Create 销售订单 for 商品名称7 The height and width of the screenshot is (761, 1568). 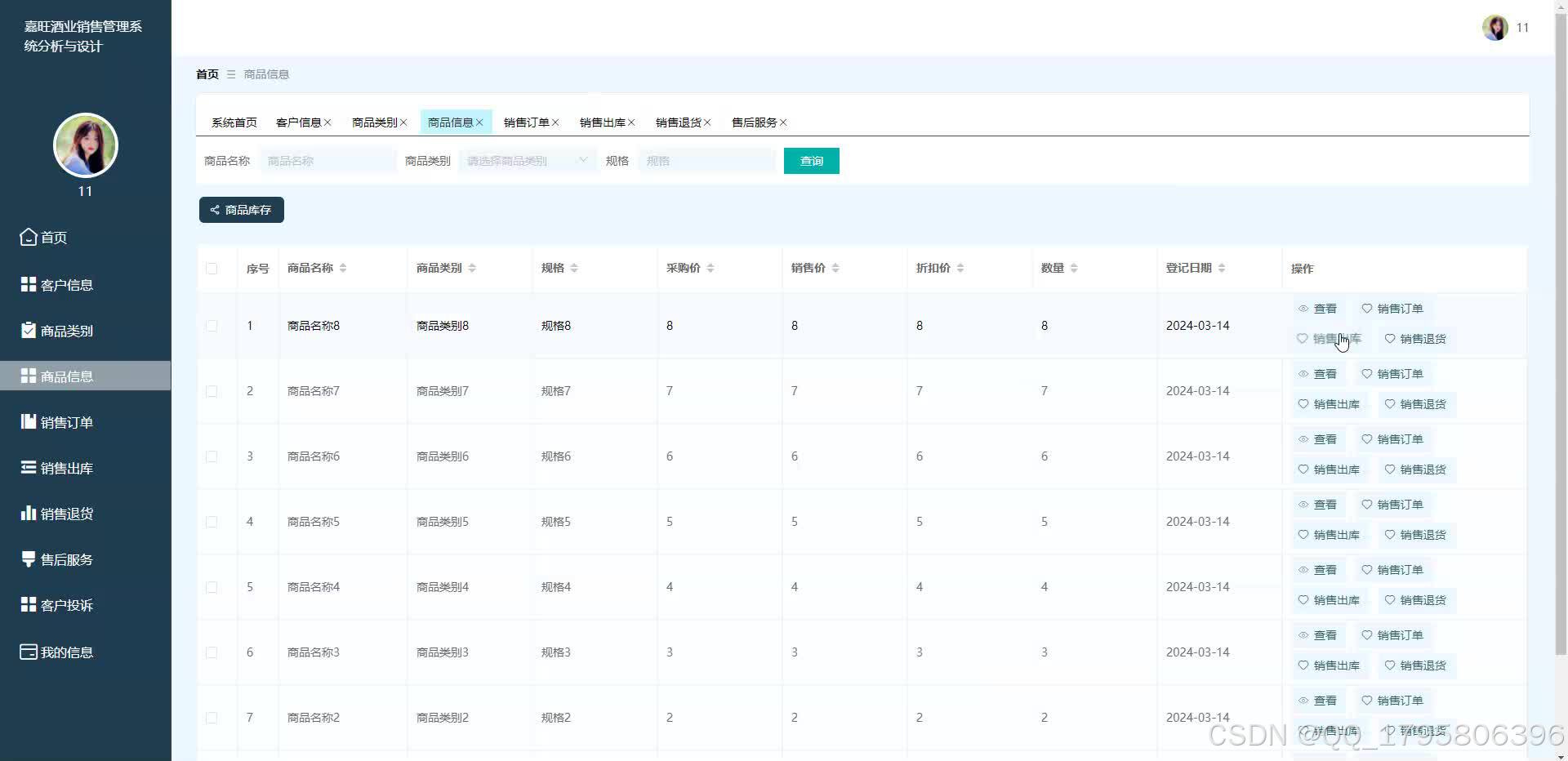click(x=1392, y=374)
